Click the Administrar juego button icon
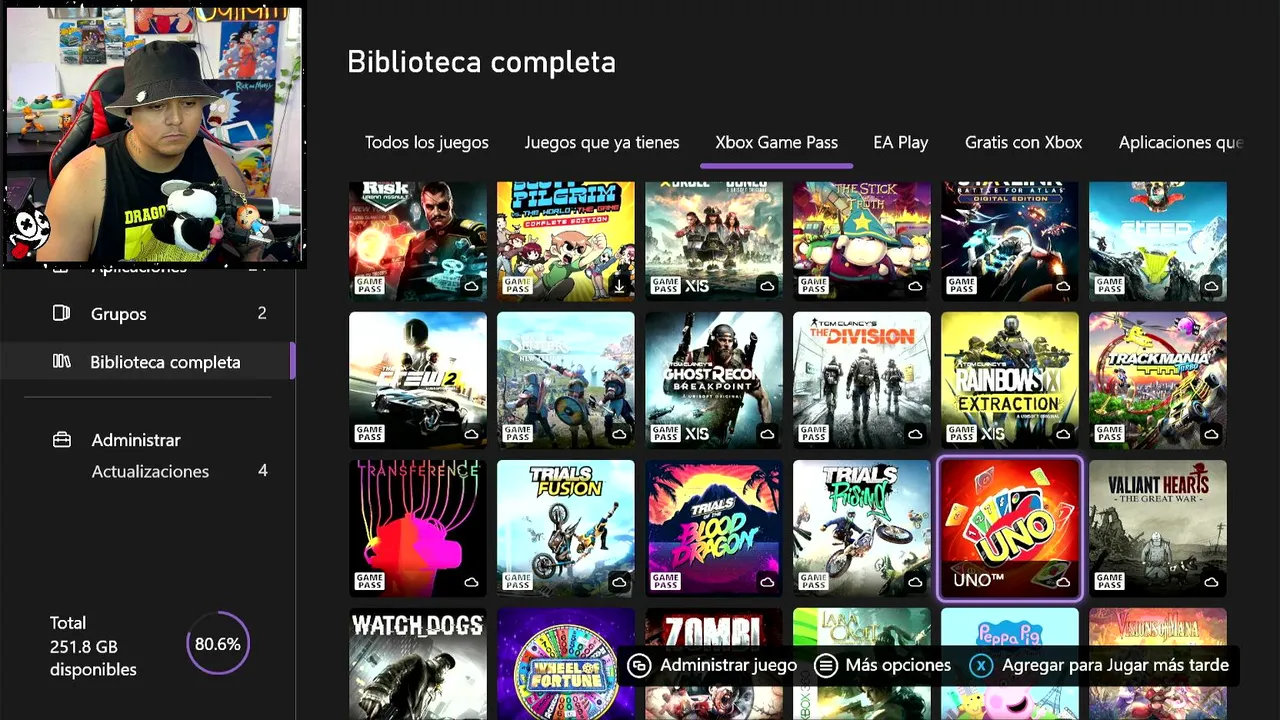This screenshot has height=720, width=1280. tap(639, 665)
